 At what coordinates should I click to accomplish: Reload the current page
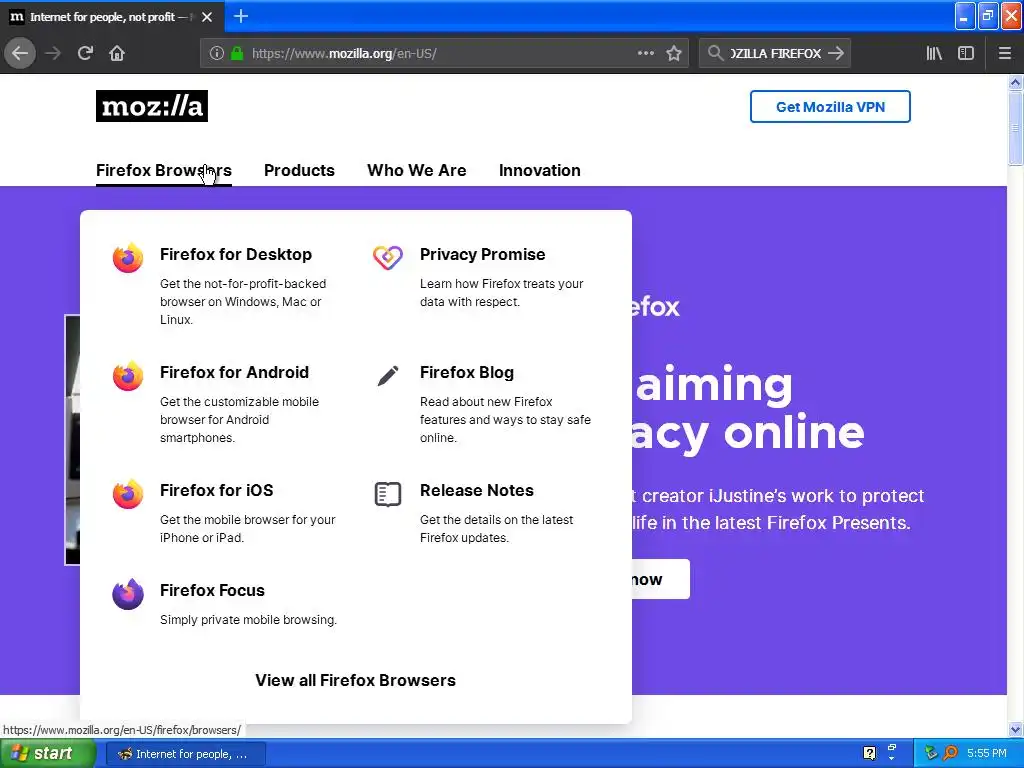tap(85, 53)
